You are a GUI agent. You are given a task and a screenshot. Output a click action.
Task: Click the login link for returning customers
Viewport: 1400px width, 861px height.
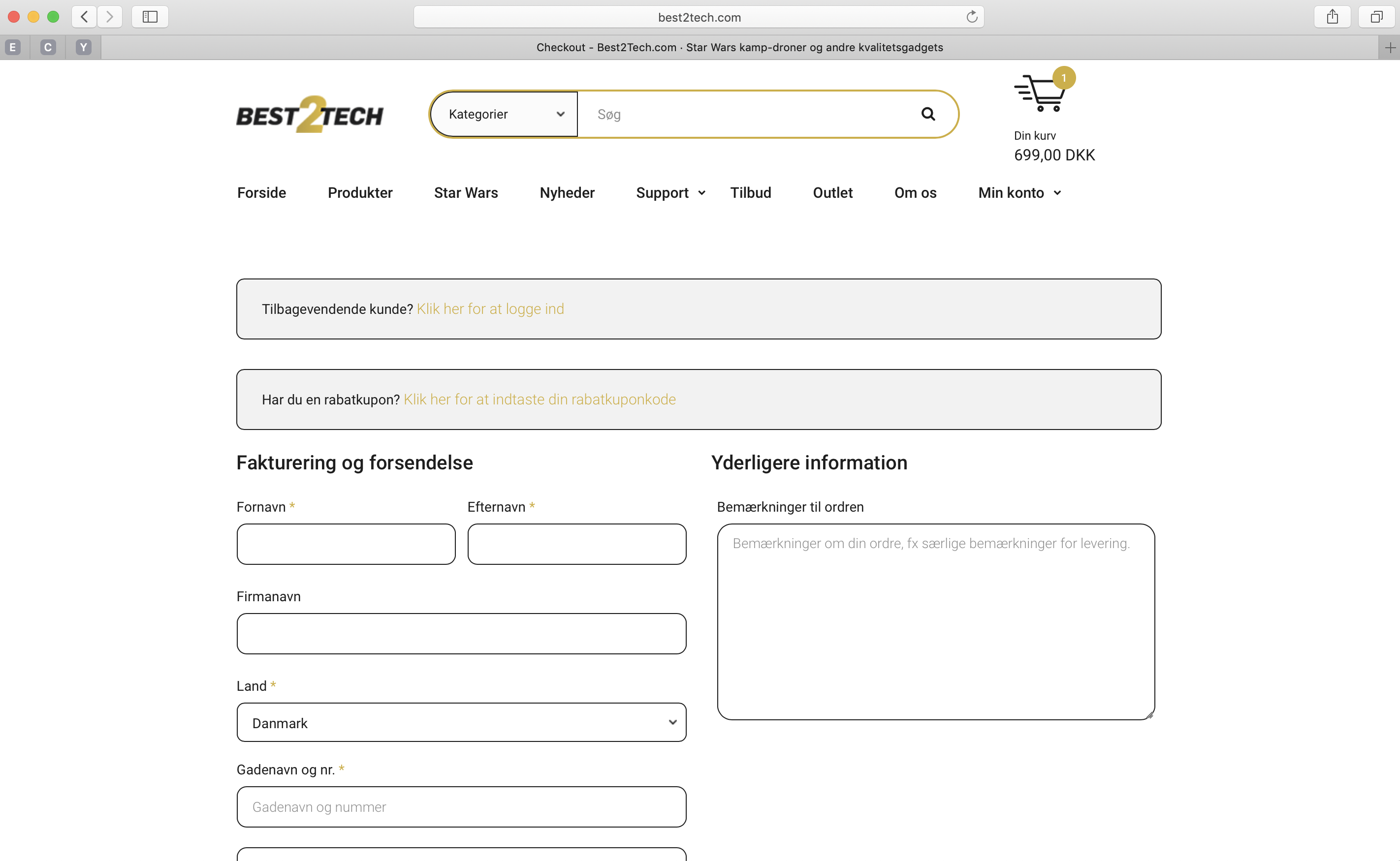pyautogui.click(x=490, y=309)
